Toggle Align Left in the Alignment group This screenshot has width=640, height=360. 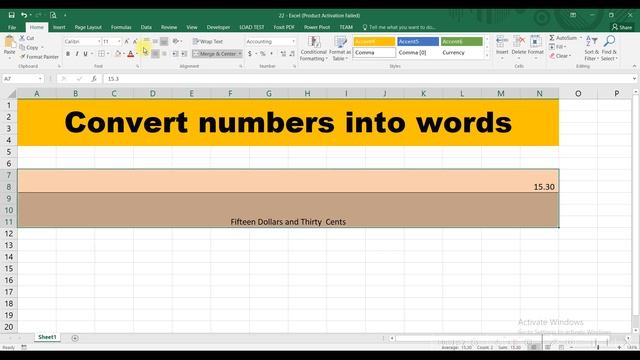pos(146,54)
